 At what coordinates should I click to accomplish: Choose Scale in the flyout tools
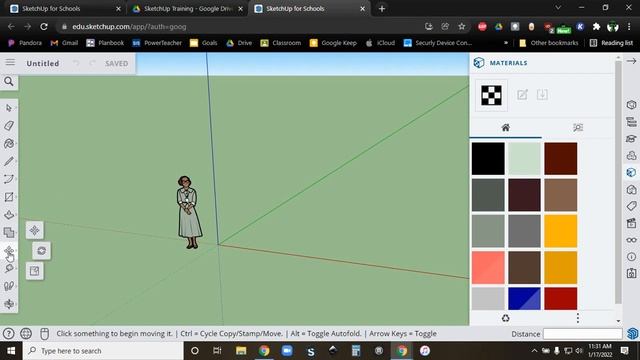[x=34, y=271]
